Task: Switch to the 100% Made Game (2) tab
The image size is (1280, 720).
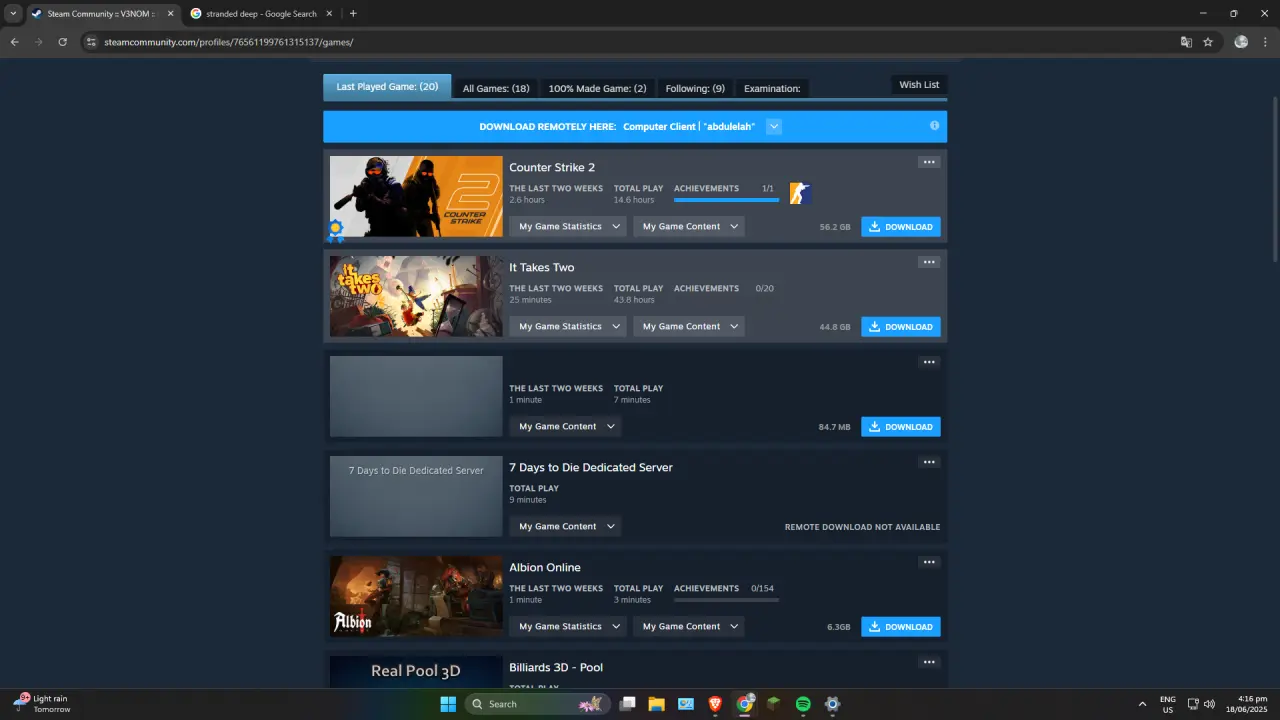Action: click(597, 88)
